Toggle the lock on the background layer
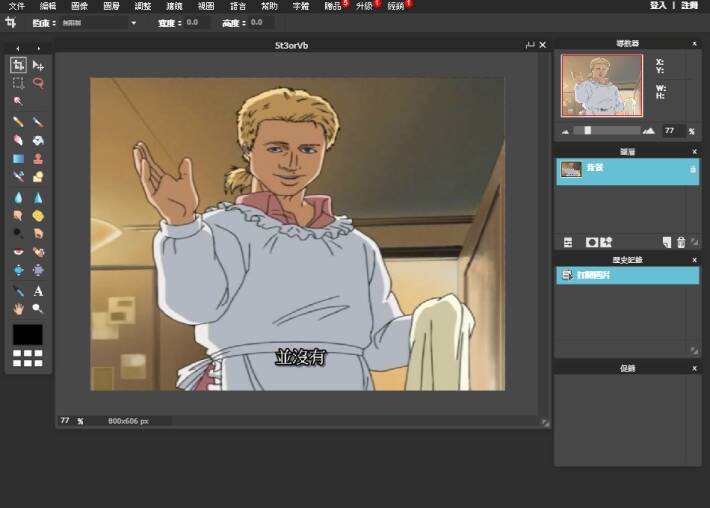710x508 pixels. (692, 169)
